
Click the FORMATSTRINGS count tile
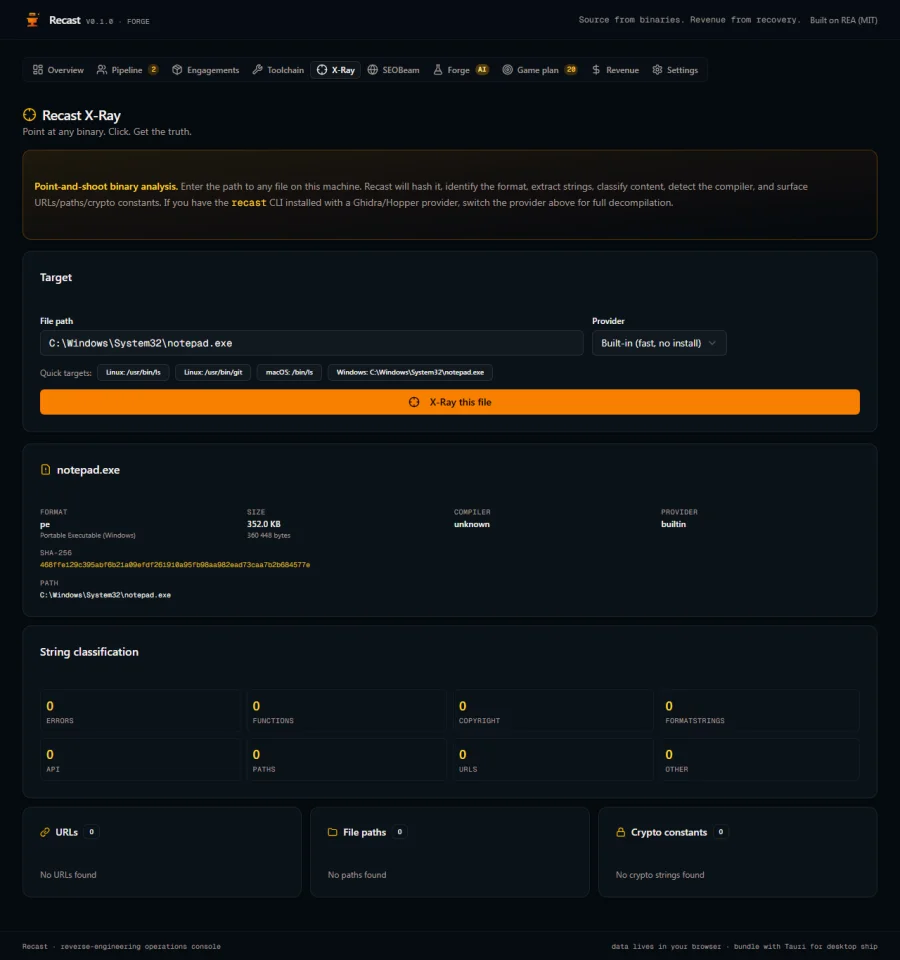(x=759, y=711)
